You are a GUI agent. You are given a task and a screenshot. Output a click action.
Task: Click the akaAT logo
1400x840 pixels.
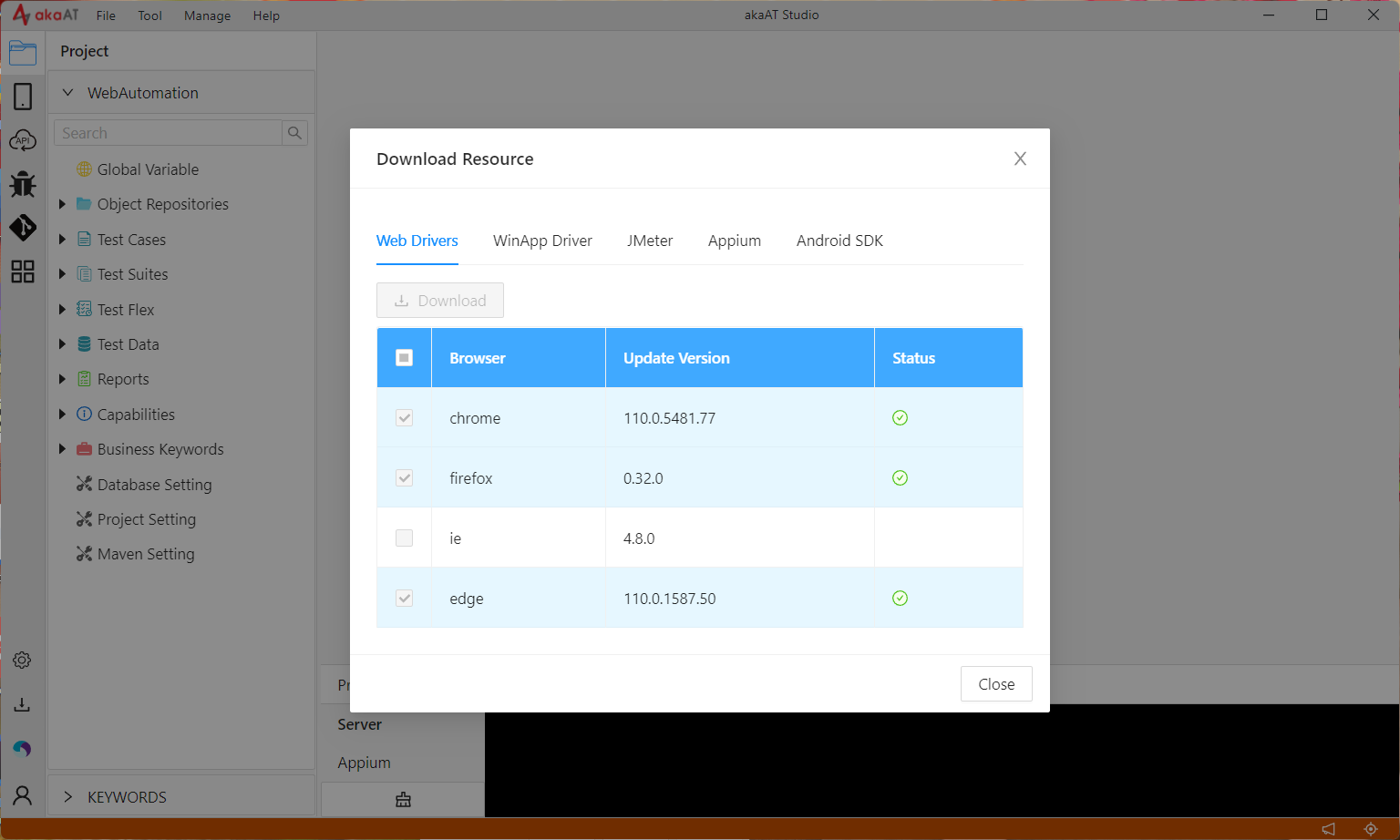tap(46, 15)
